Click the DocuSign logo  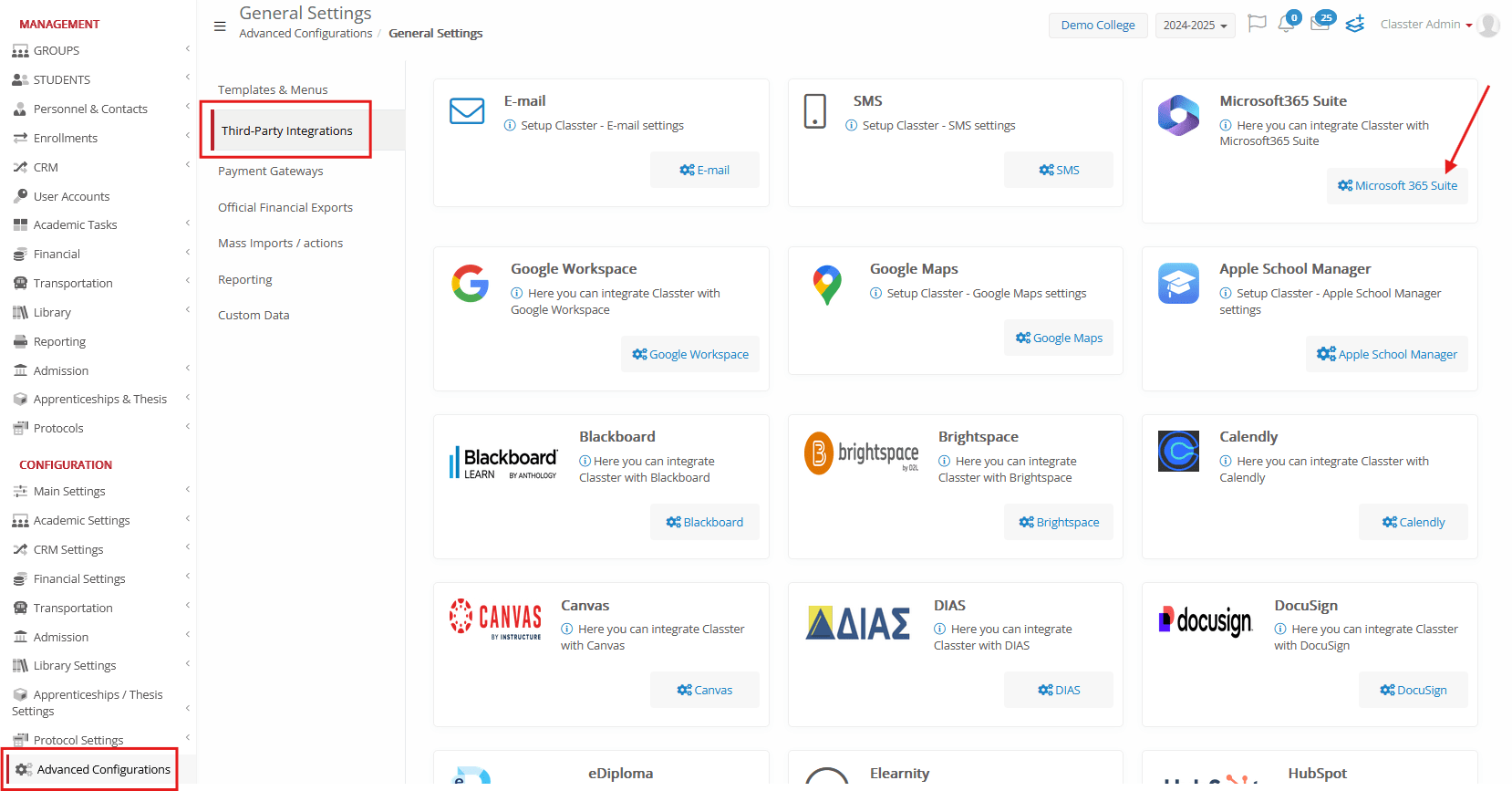point(1205,621)
